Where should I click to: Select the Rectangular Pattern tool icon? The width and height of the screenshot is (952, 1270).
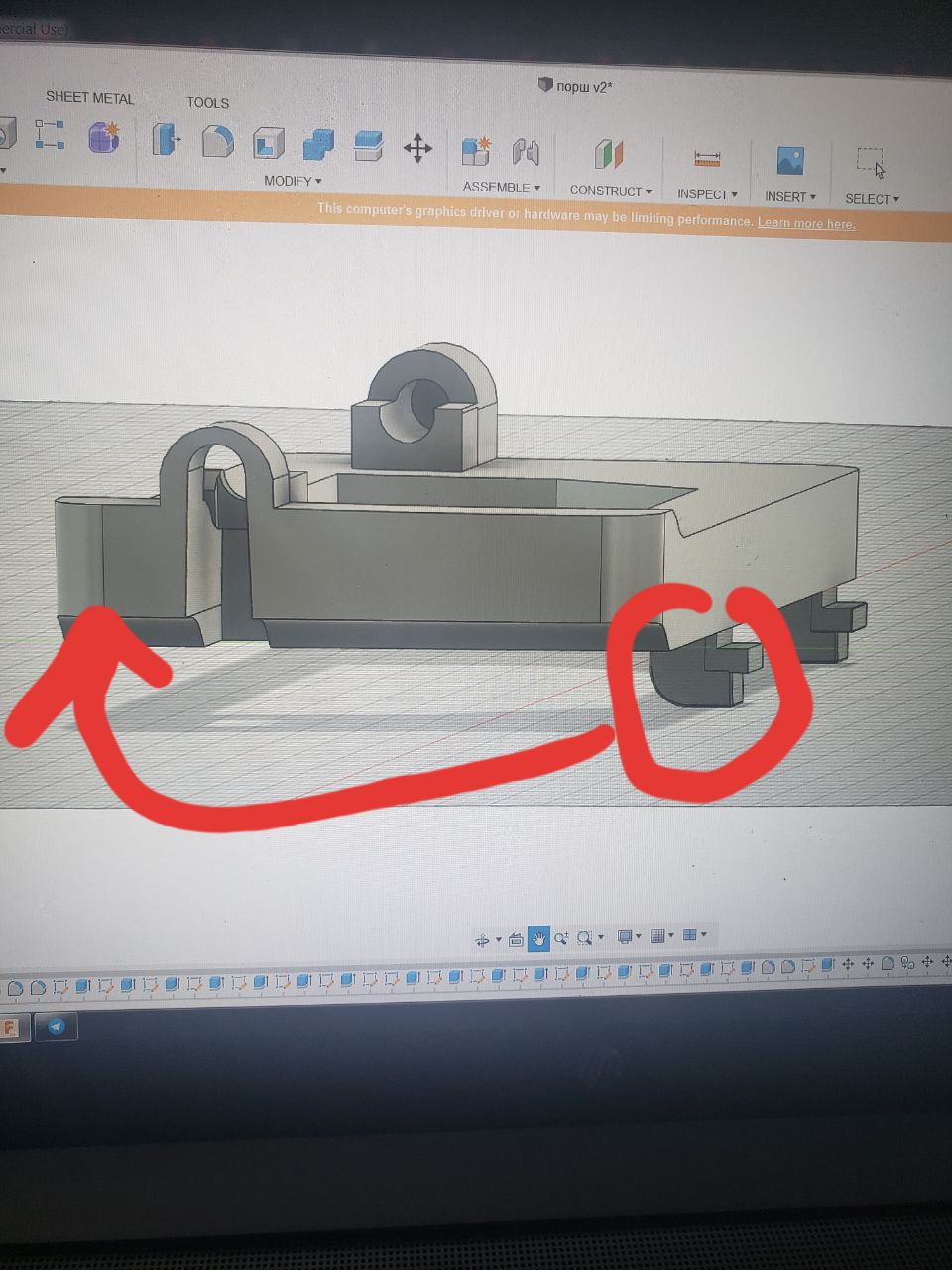[50, 135]
